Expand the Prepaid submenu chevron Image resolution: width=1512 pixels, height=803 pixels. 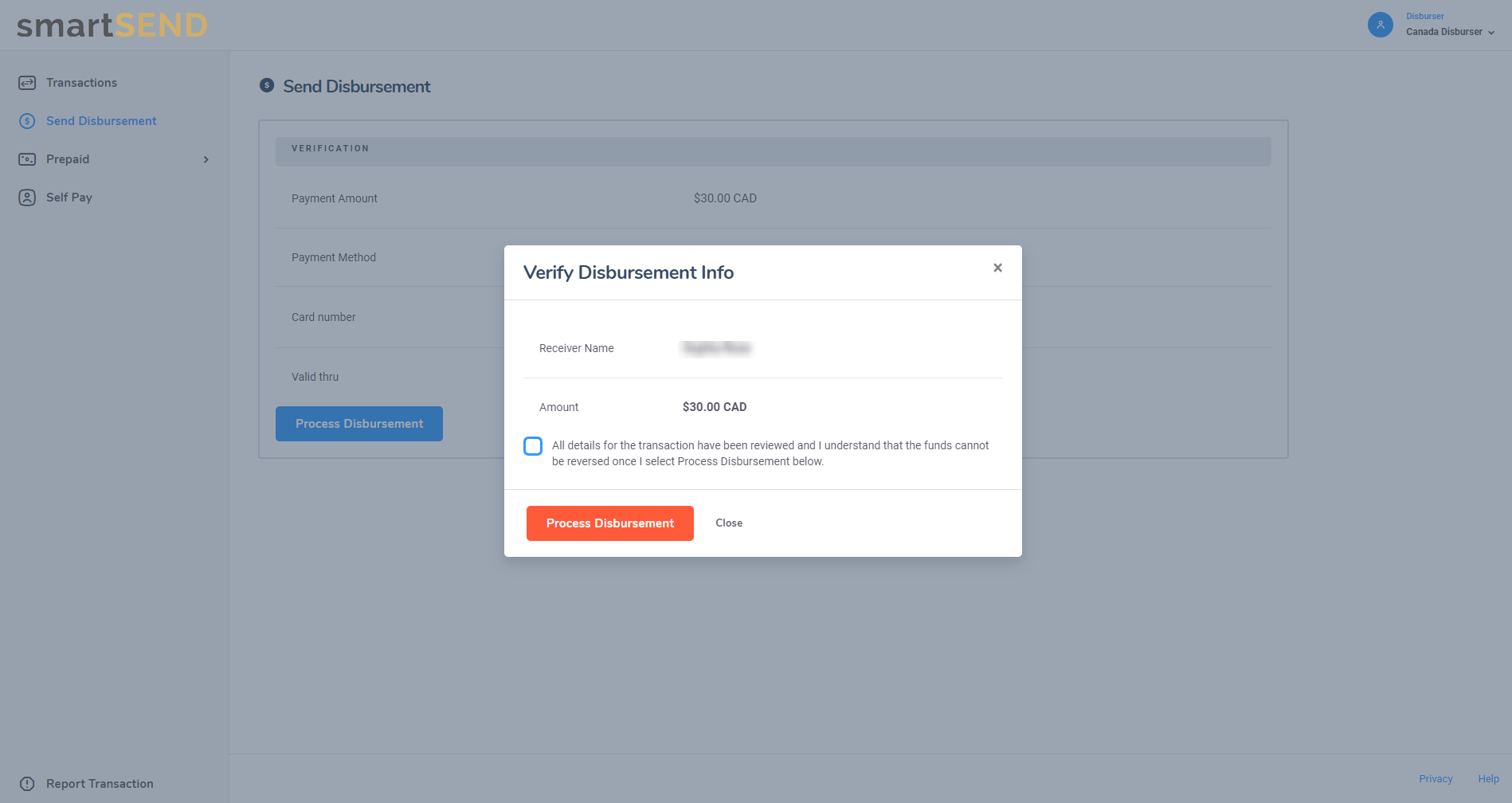(206, 159)
